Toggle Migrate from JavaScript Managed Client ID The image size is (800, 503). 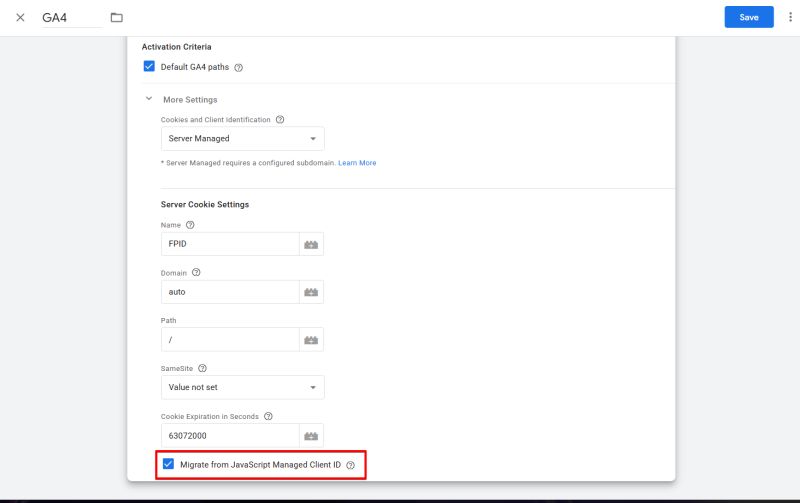168,464
